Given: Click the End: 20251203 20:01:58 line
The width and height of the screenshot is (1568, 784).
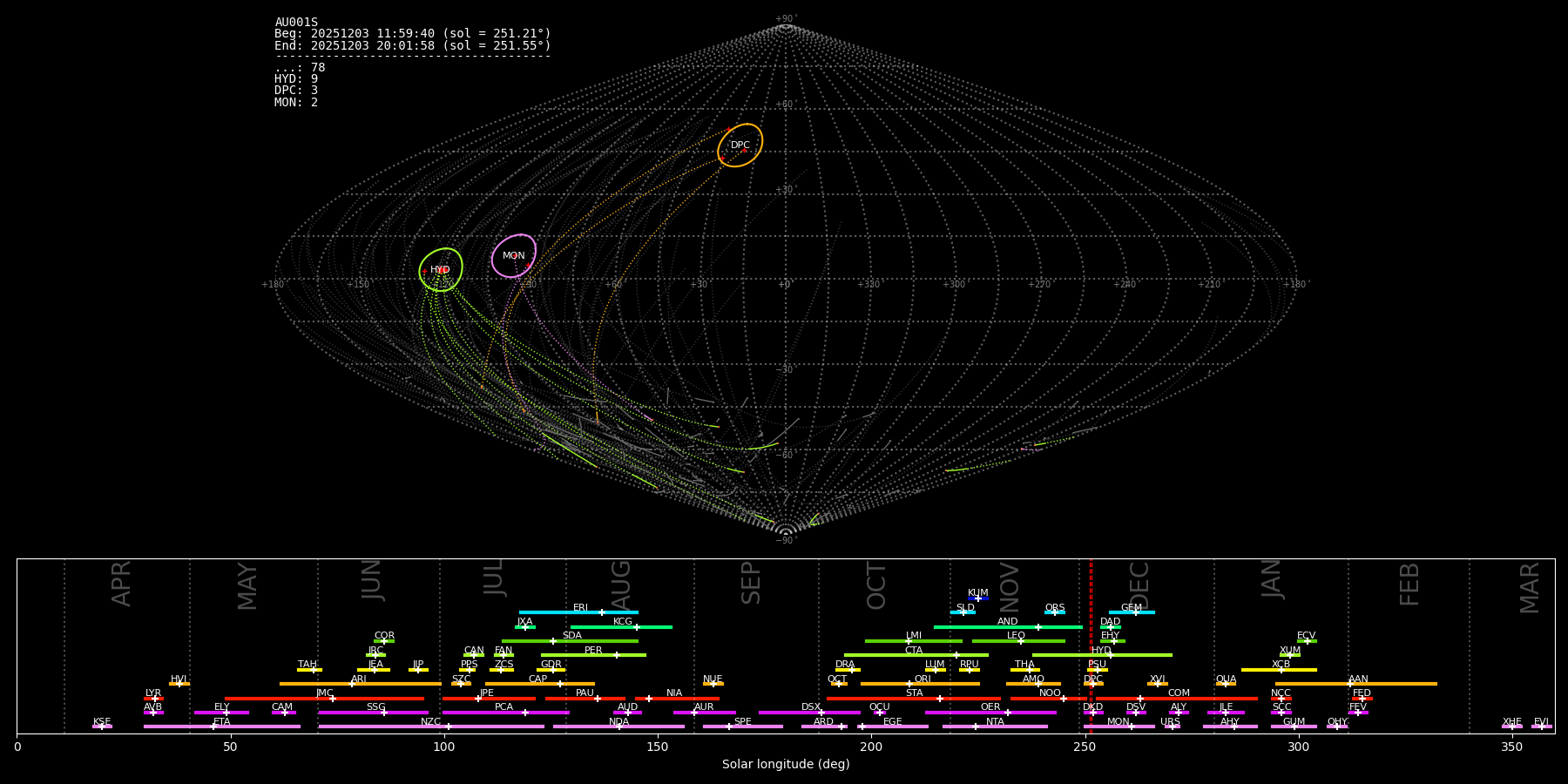Looking at the screenshot, I should pyautogui.click(x=413, y=45).
